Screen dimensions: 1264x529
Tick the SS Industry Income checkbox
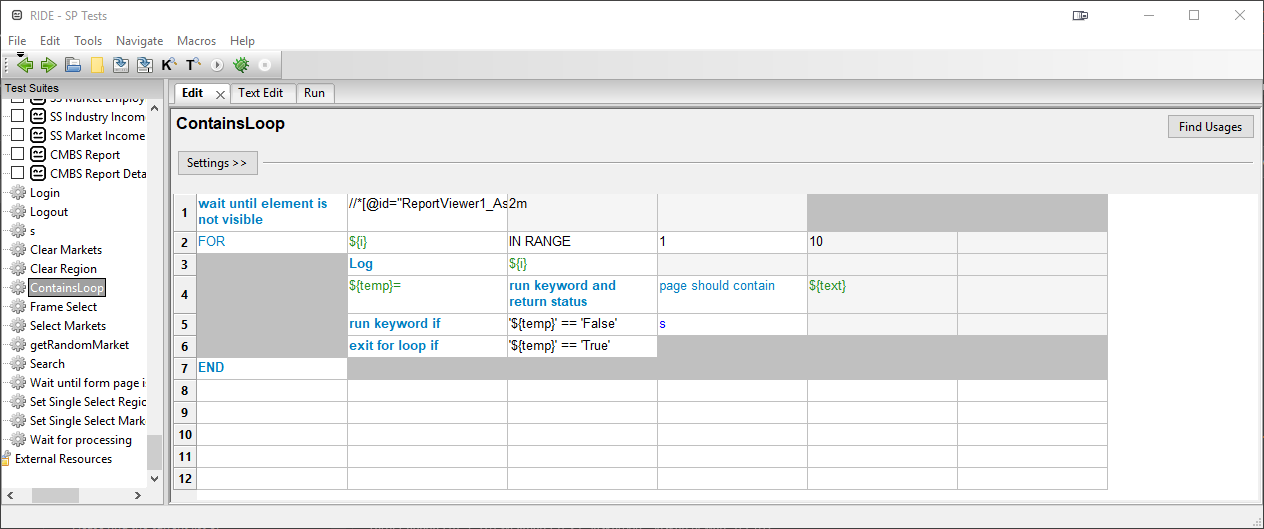[x=17, y=117]
